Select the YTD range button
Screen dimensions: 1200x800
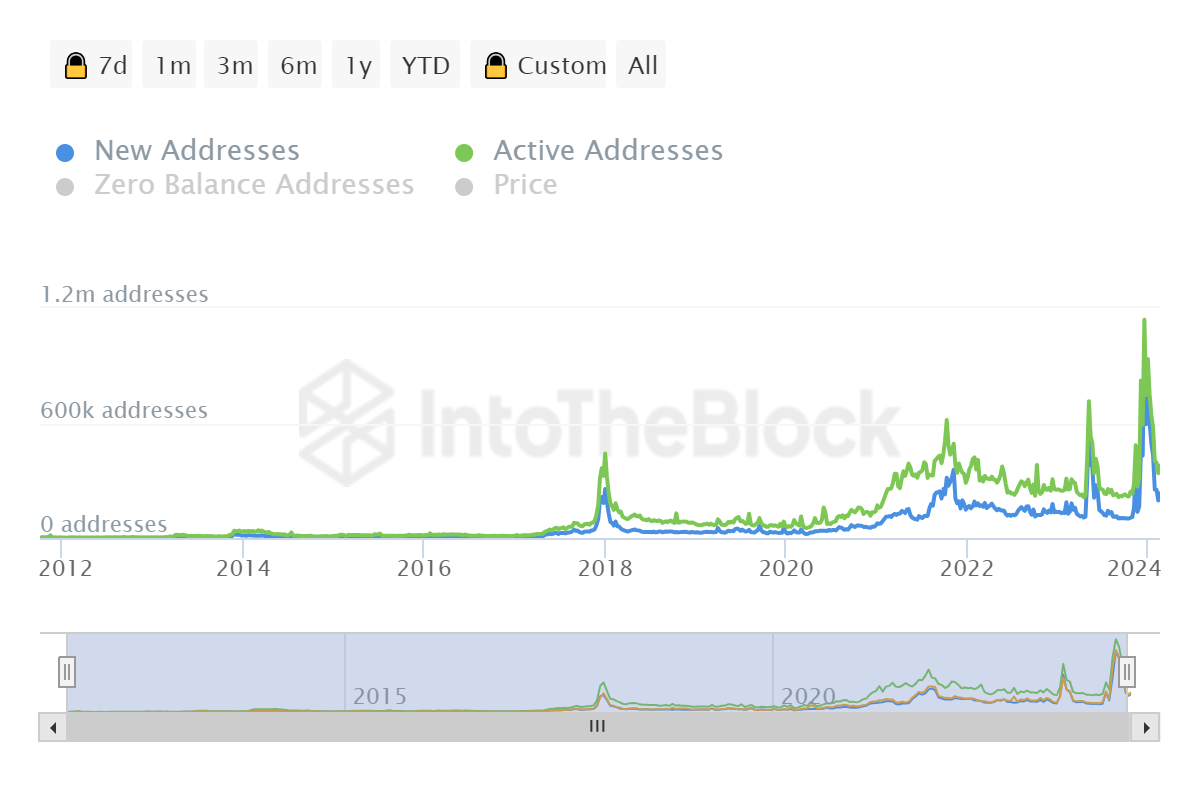[426, 66]
